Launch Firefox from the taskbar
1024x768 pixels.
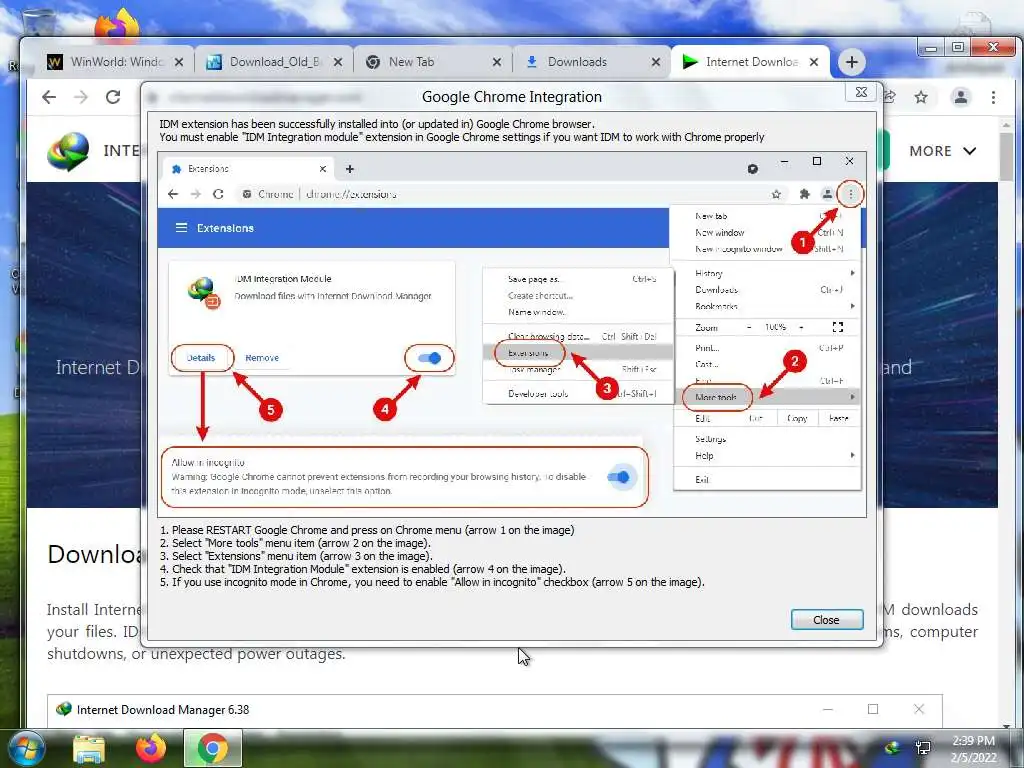click(150, 748)
